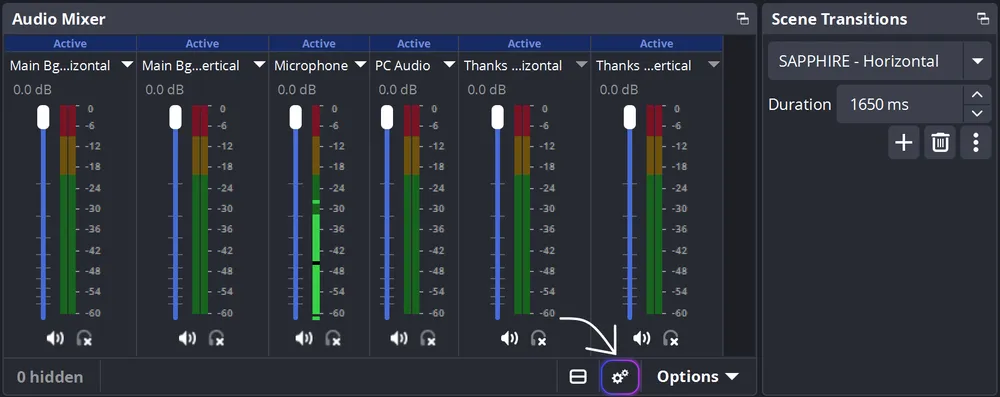Viewport: 1000px width, 397px height.
Task: Click the Scene Transitions panel title
Action: tap(839, 19)
